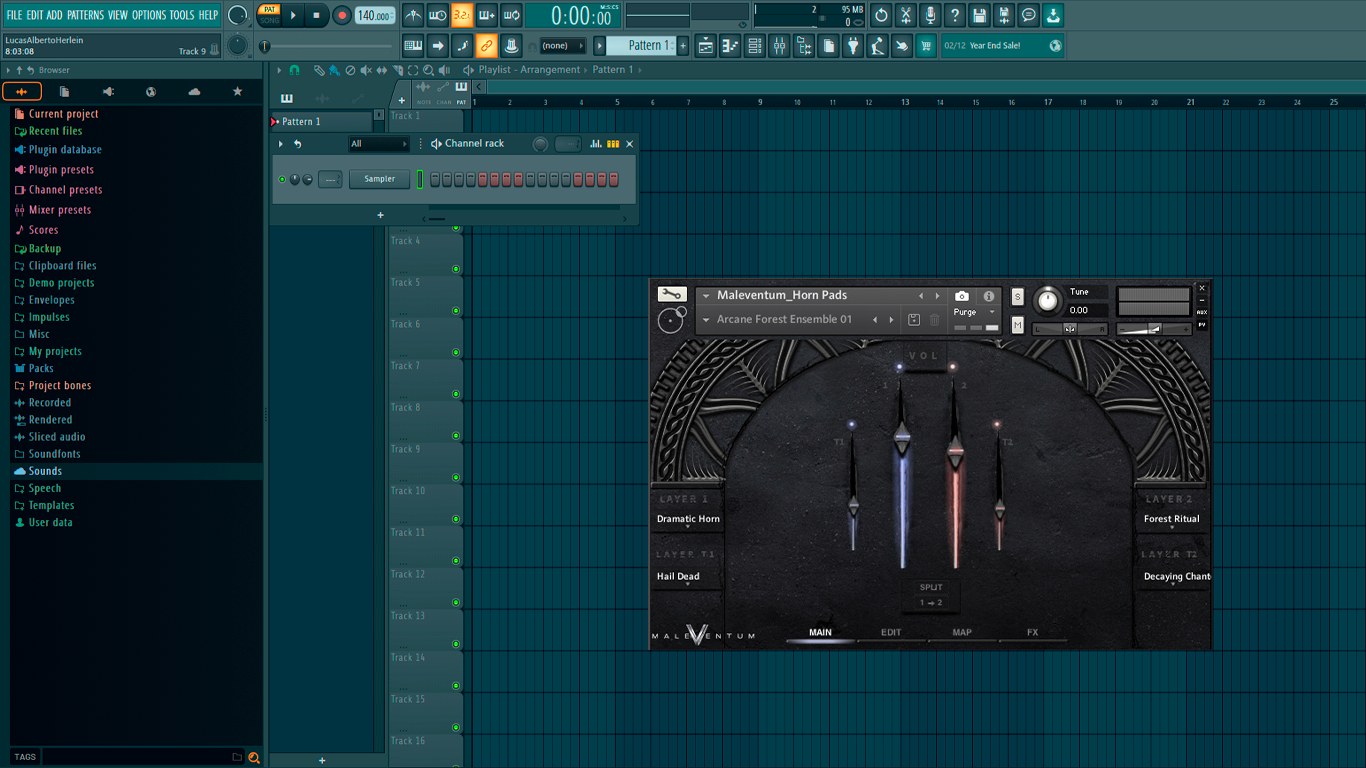Click the Kontakt info icon

(989, 296)
